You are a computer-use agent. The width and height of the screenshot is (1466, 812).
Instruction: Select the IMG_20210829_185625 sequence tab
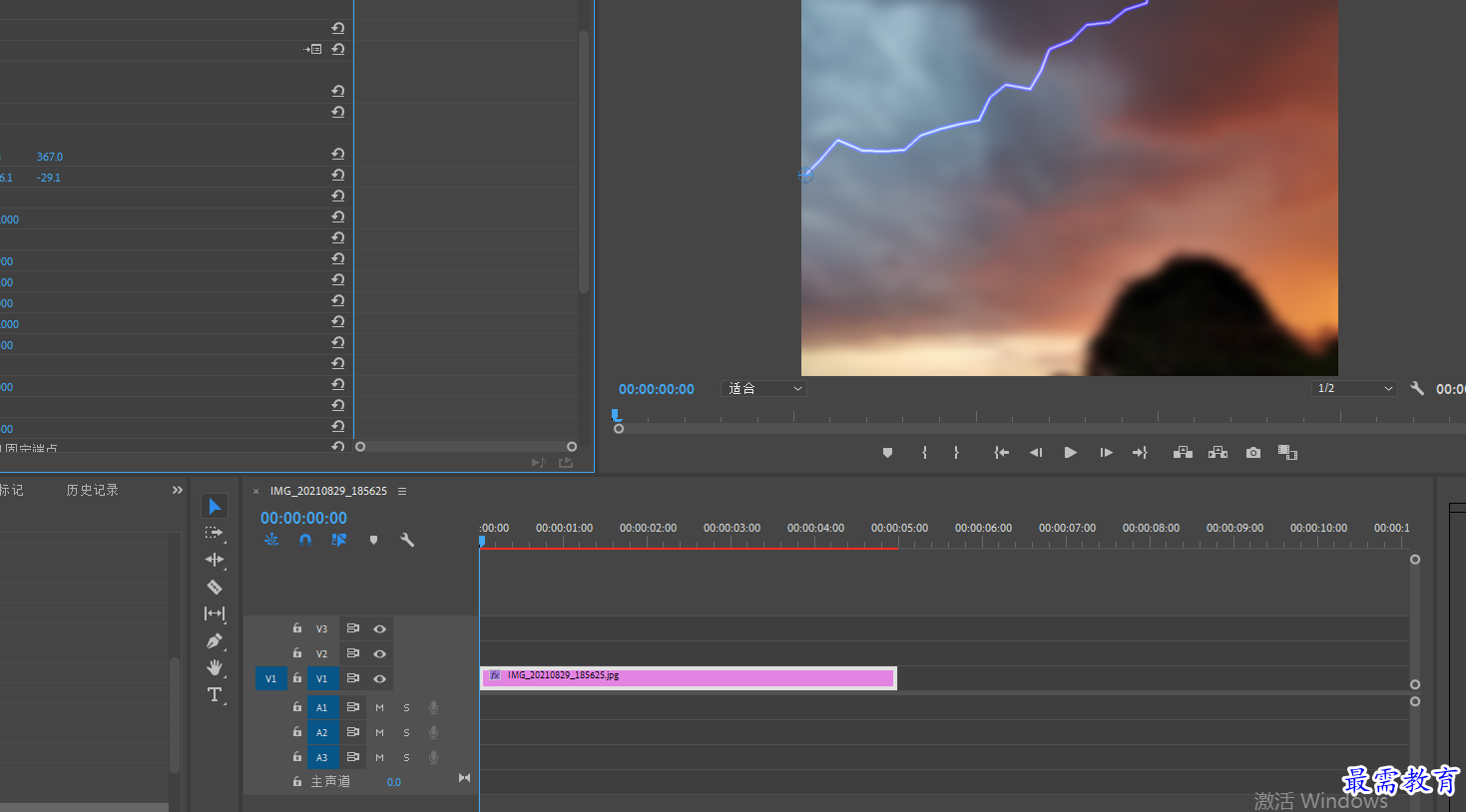328,491
